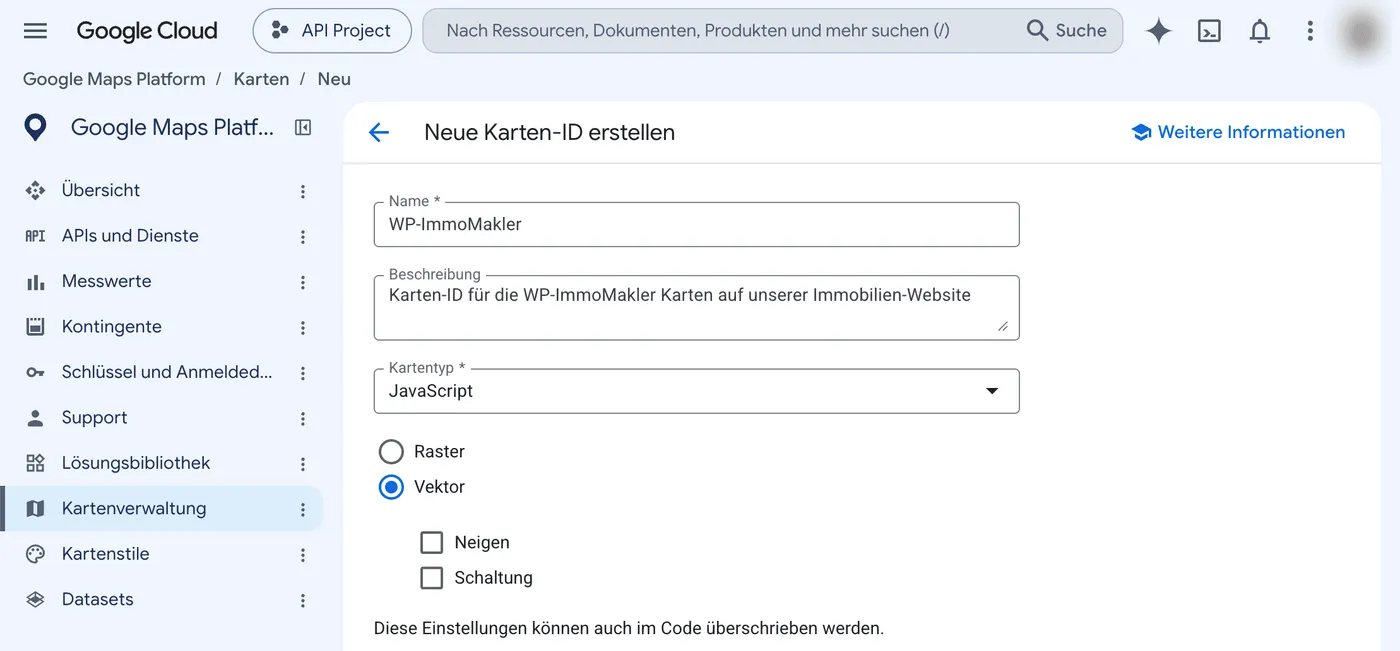Click the Google Maps Platform sidebar title
This screenshot has height=651, width=1400.
coord(172,128)
